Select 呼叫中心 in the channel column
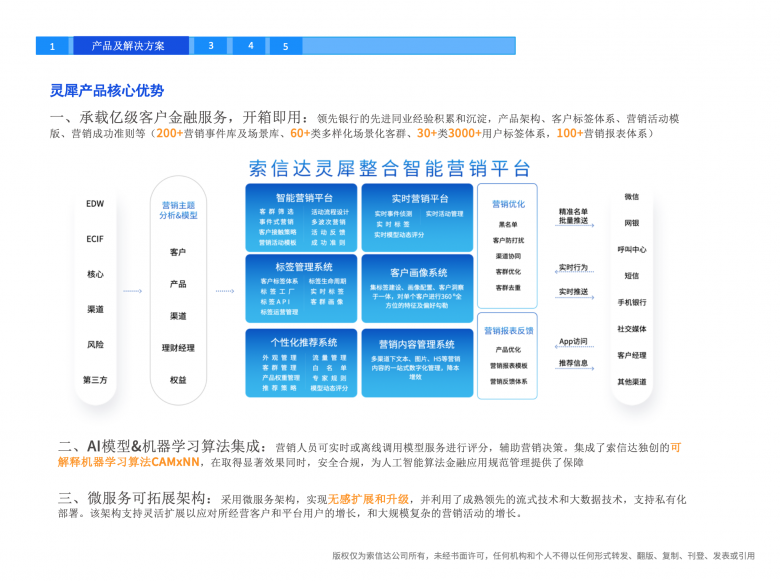 click(x=632, y=249)
